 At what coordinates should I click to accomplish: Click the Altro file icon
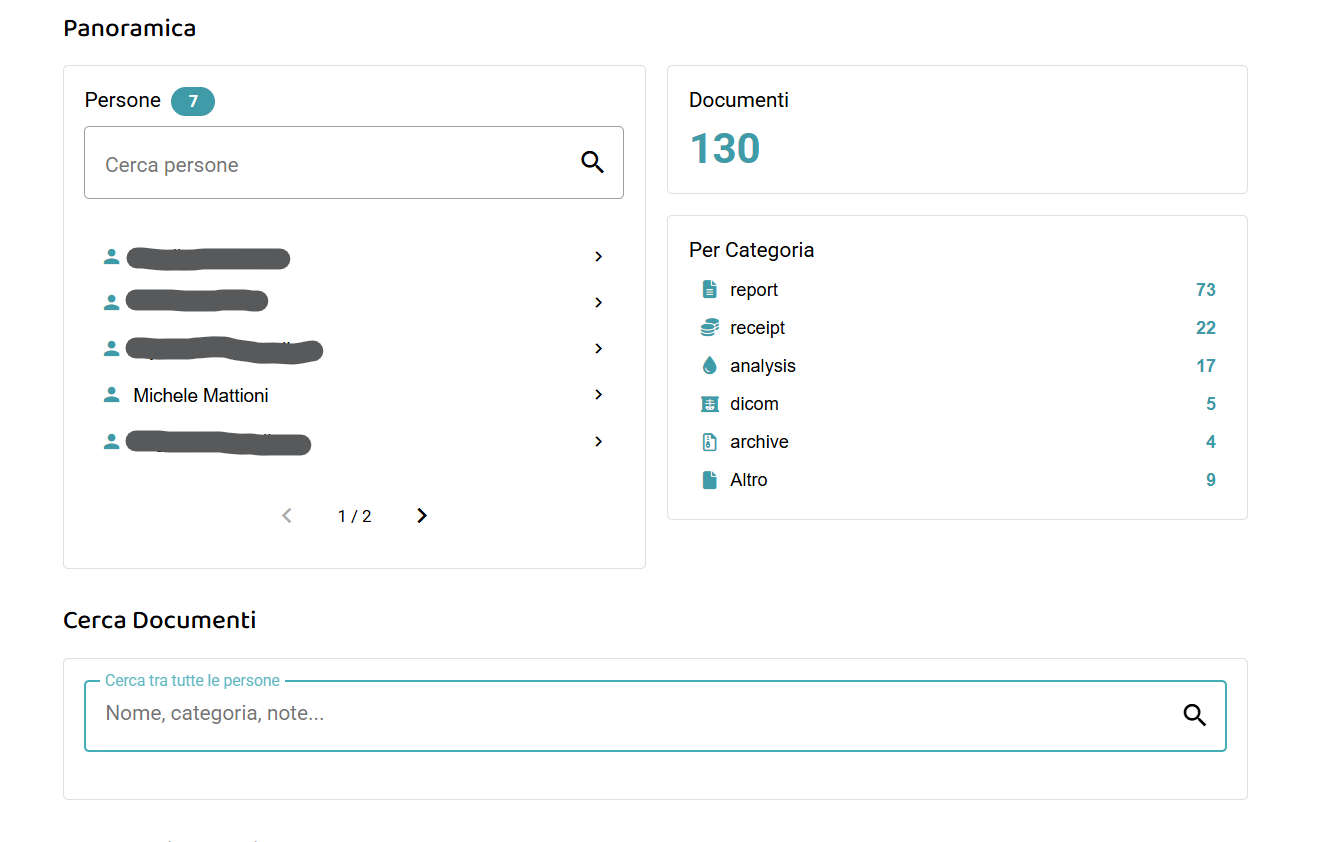coord(710,480)
